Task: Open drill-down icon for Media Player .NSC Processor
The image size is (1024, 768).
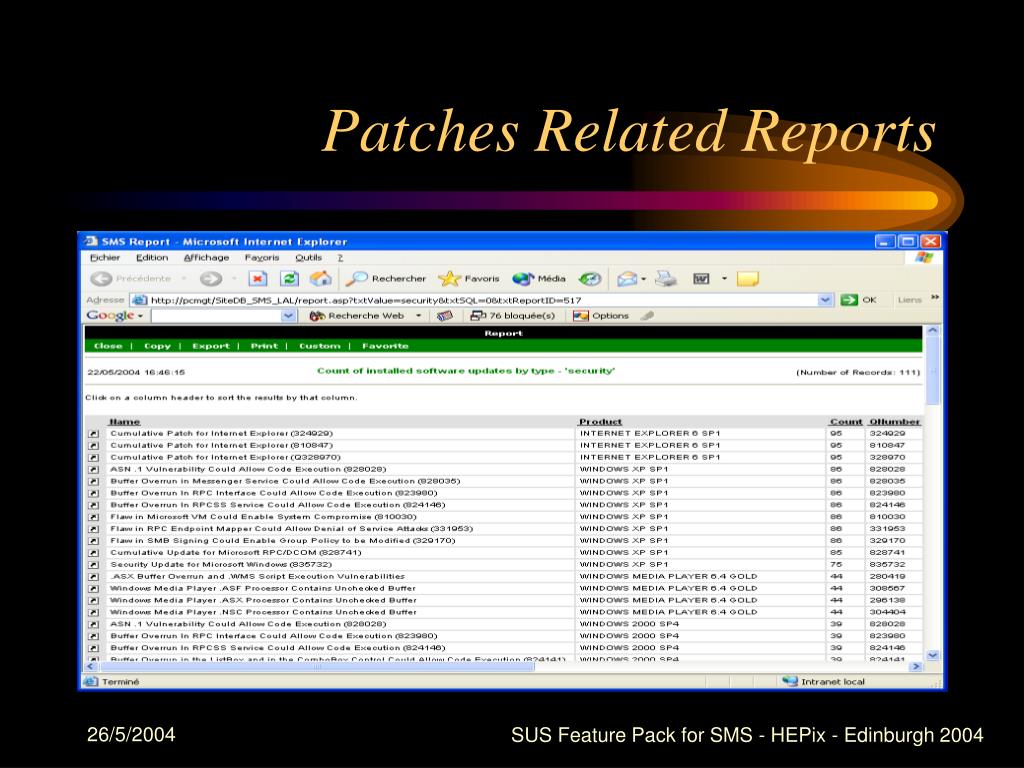Action: pos(93,613)
